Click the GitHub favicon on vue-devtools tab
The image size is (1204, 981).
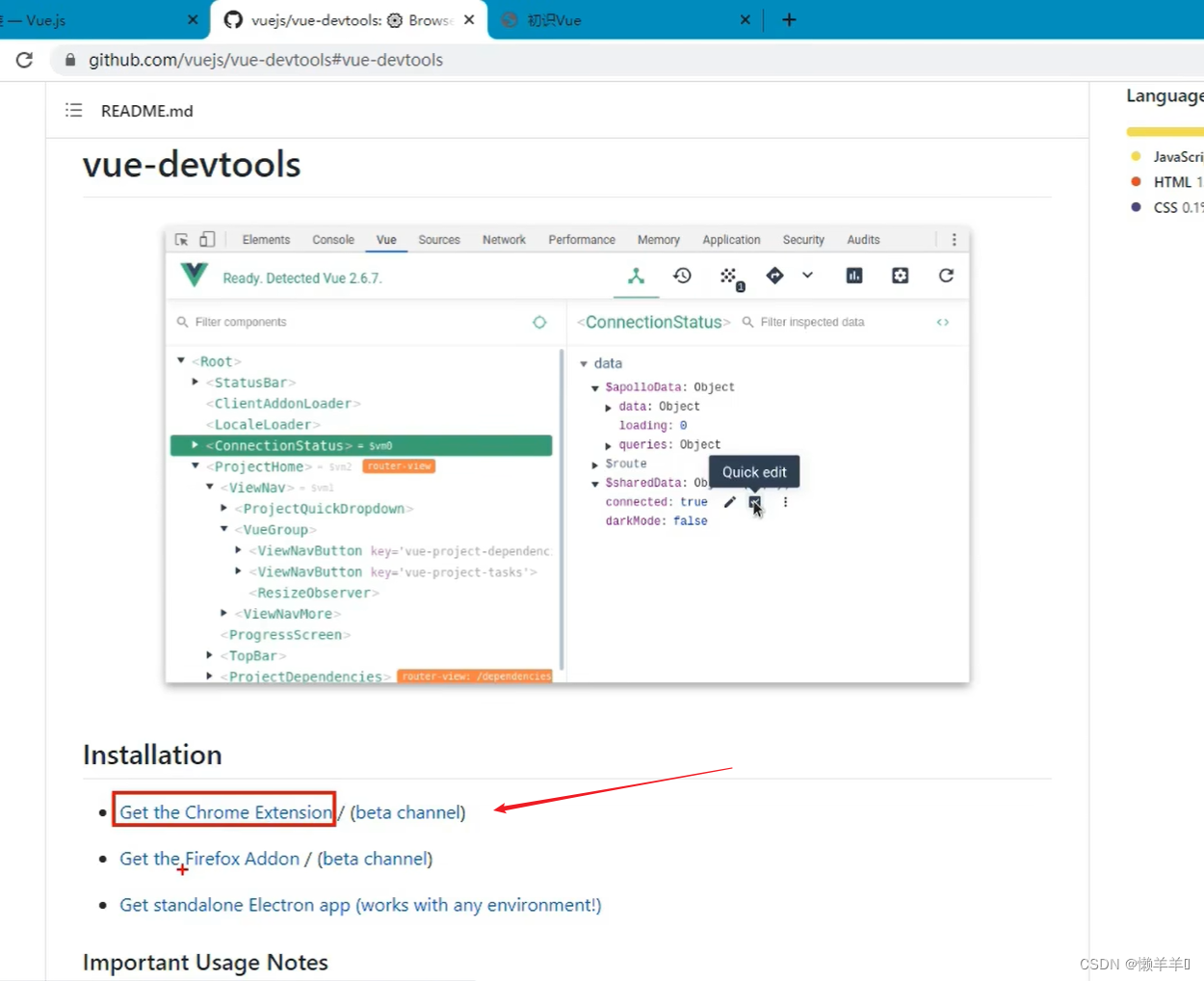pyautogui.click(x=233, y=19)
